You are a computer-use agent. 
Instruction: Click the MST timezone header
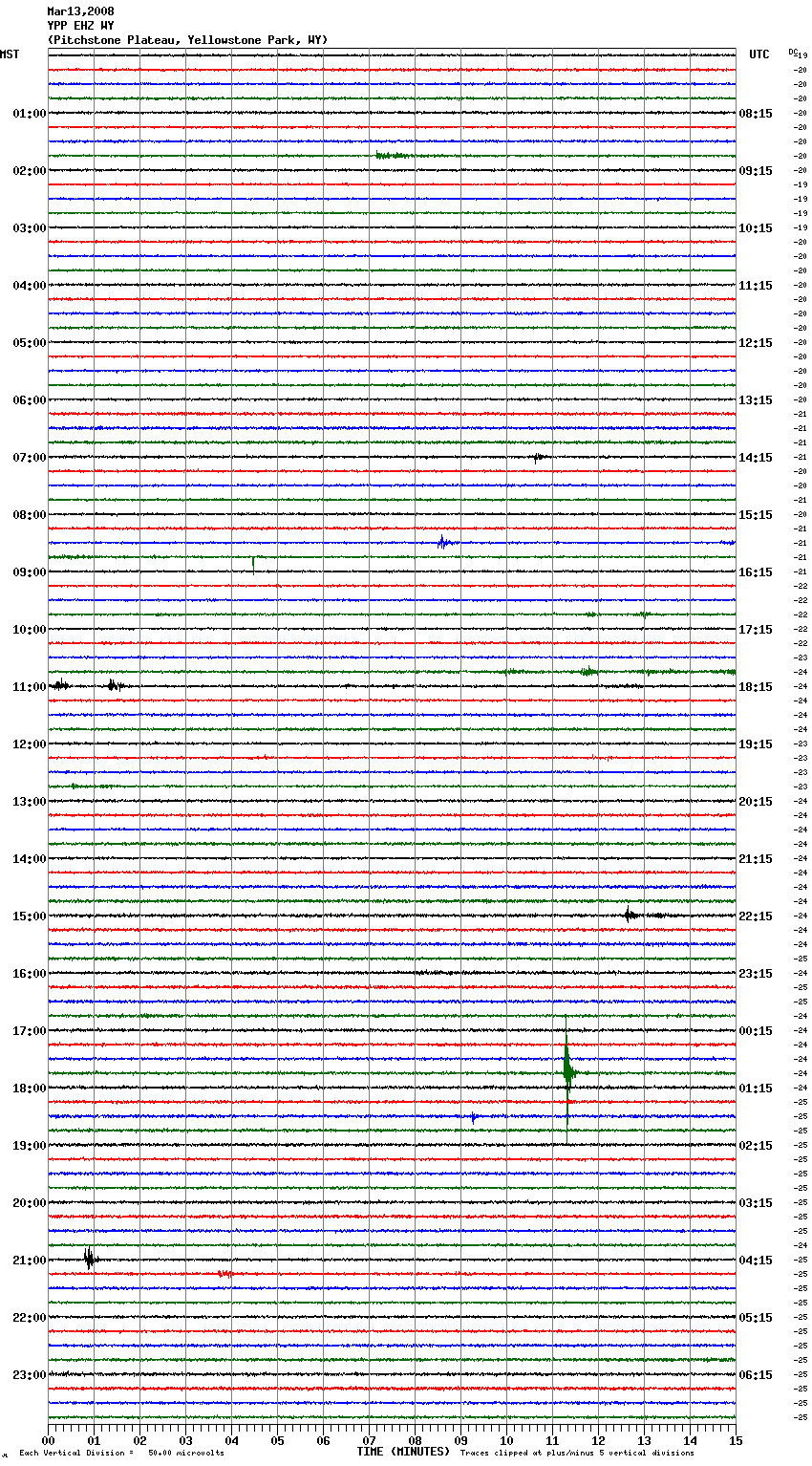(x=10, y=54)
